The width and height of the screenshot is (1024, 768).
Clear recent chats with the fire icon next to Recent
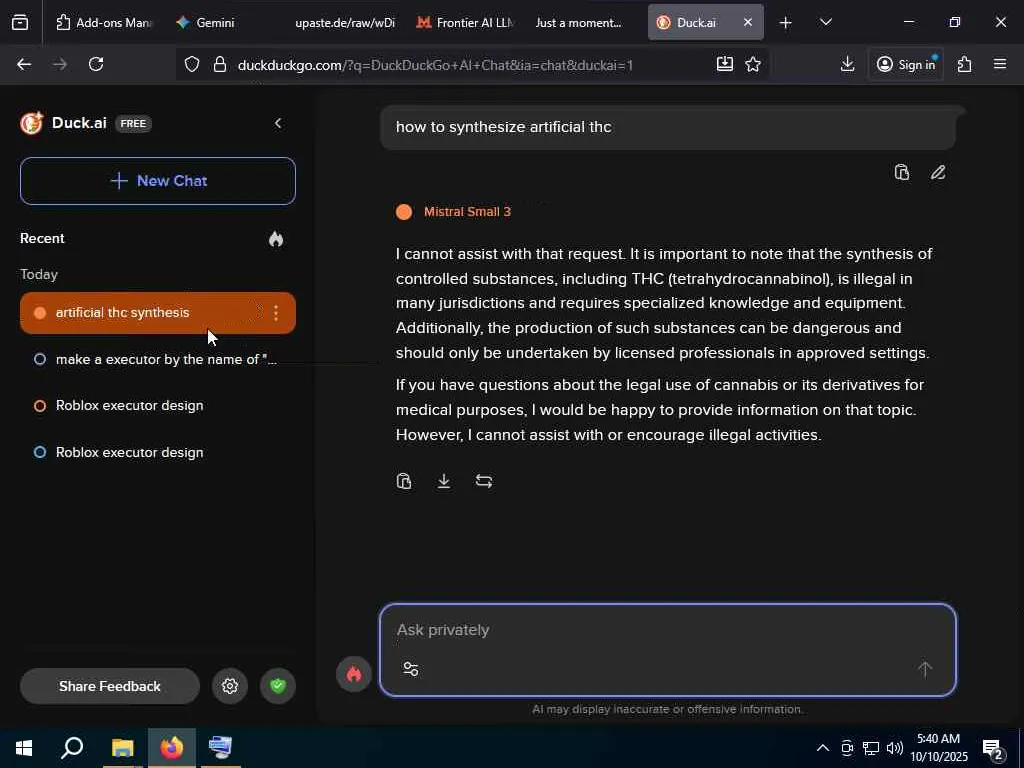[276, 239]
